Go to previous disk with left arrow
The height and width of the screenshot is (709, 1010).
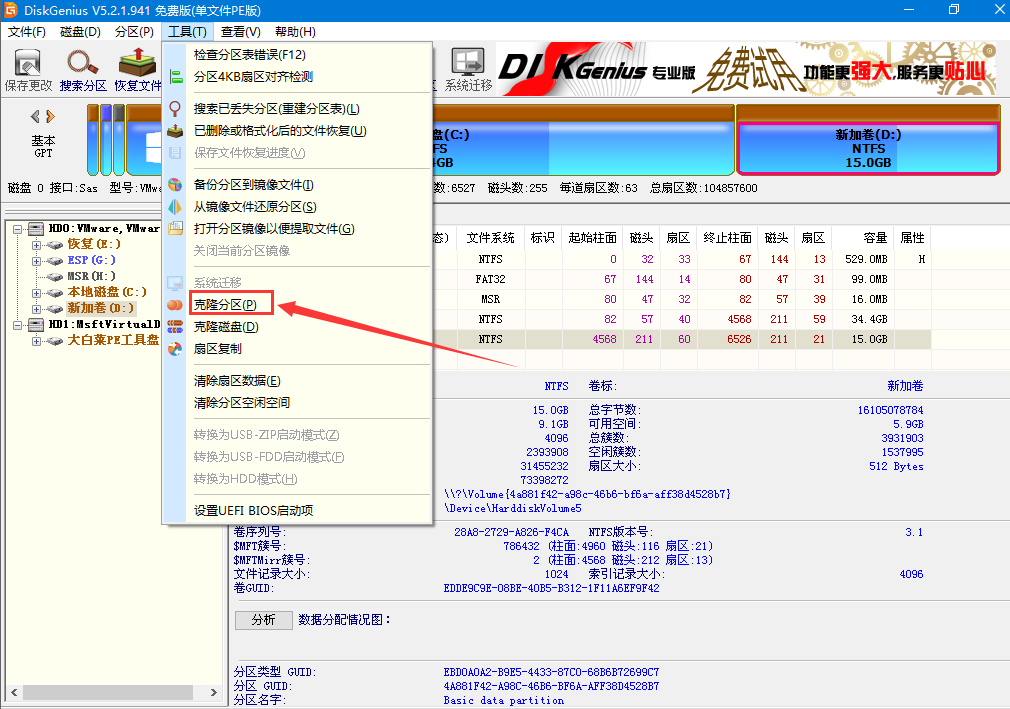click(35, 117)
